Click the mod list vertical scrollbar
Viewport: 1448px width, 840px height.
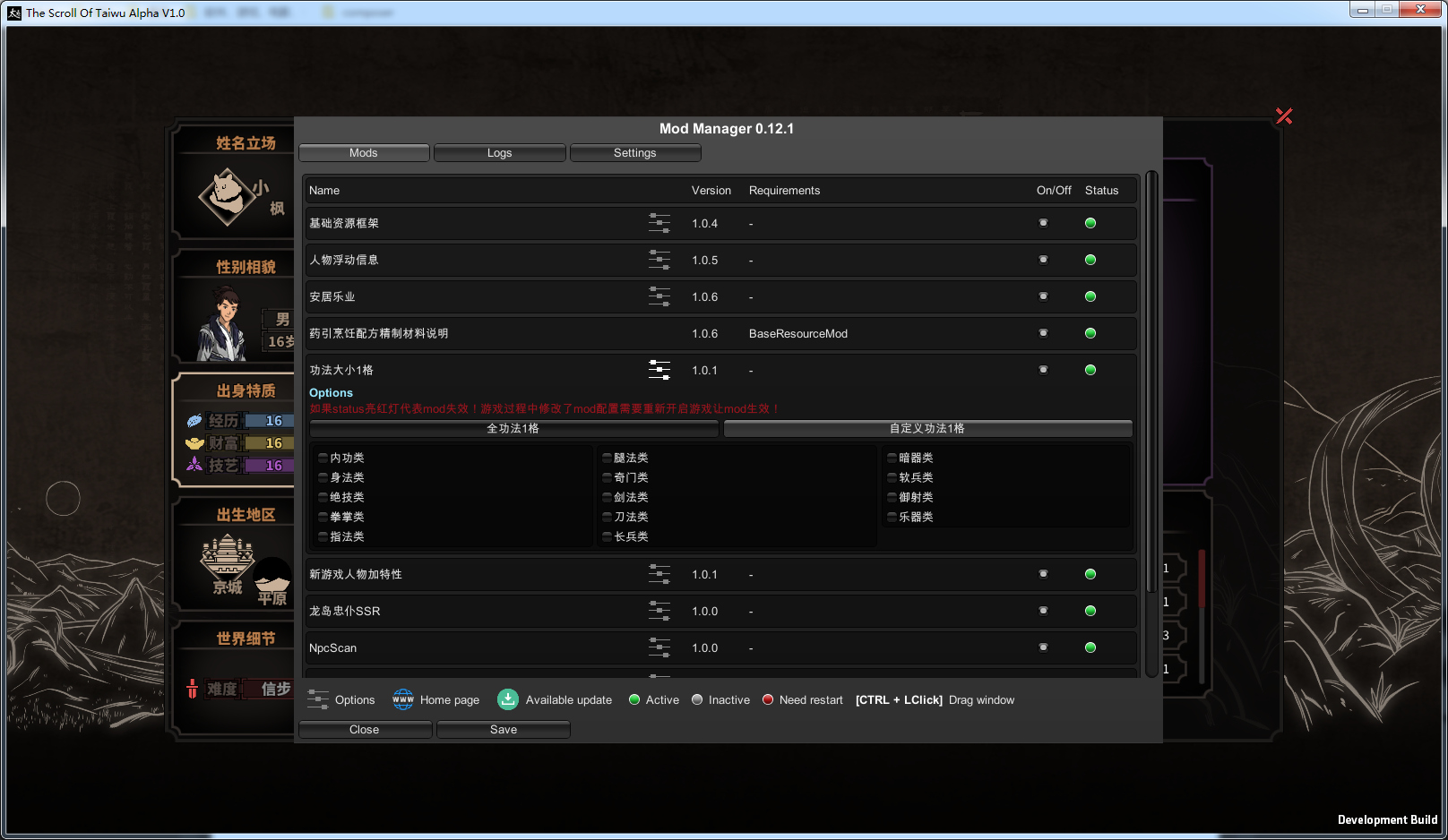pos(1151,381)
